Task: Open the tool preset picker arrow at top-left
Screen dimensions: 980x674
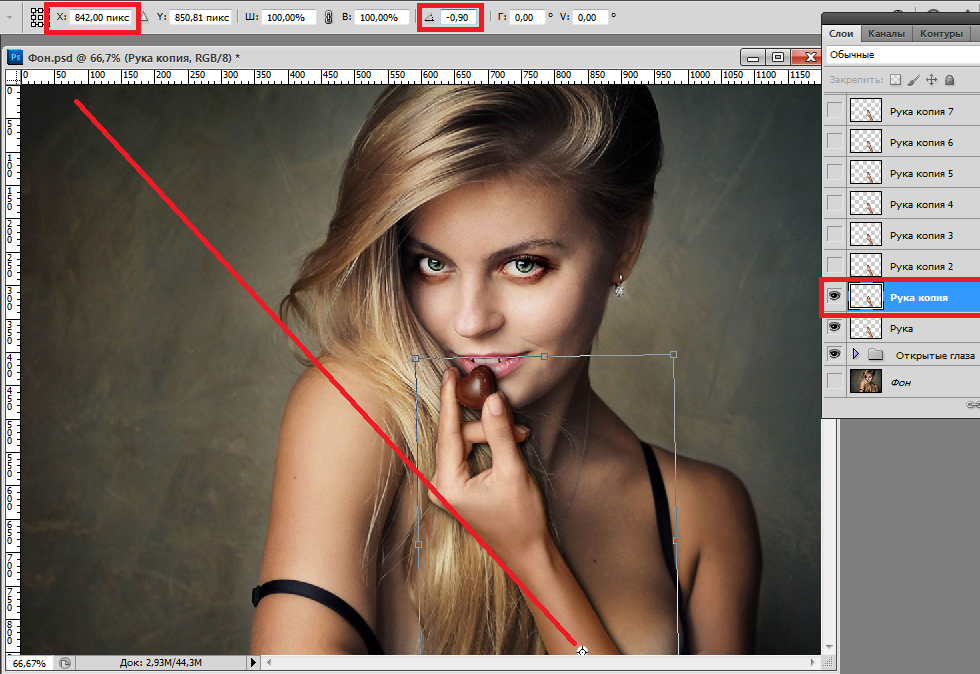Action: pyautogui.click(x=9, y=18)
